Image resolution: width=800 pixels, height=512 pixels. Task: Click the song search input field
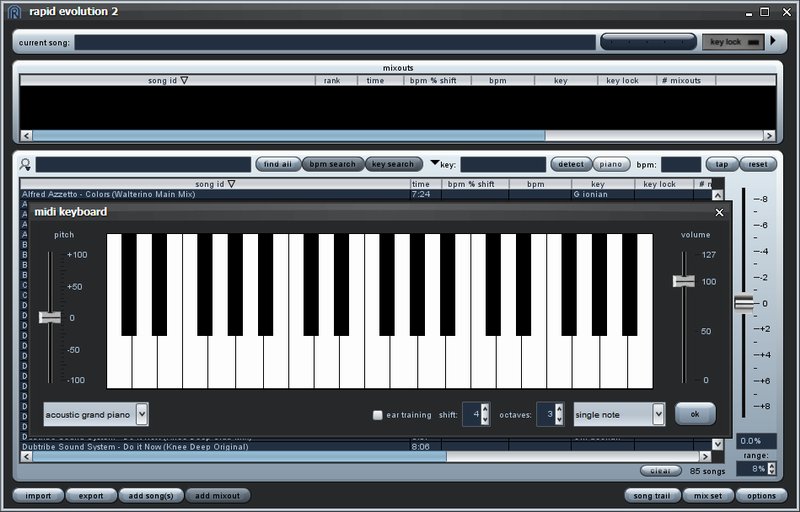[x=143, y=164]
